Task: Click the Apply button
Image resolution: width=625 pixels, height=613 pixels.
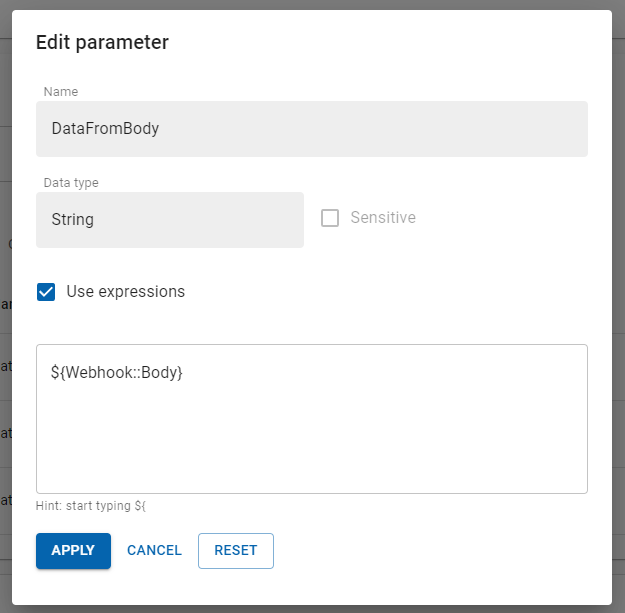Action: tap(73, 550)
